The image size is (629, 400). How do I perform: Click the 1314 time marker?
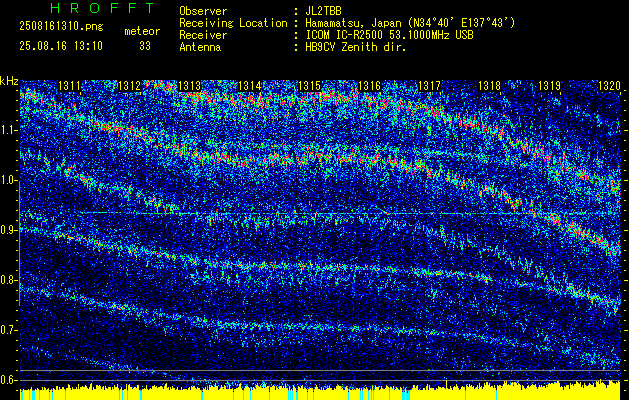point(250,85)
